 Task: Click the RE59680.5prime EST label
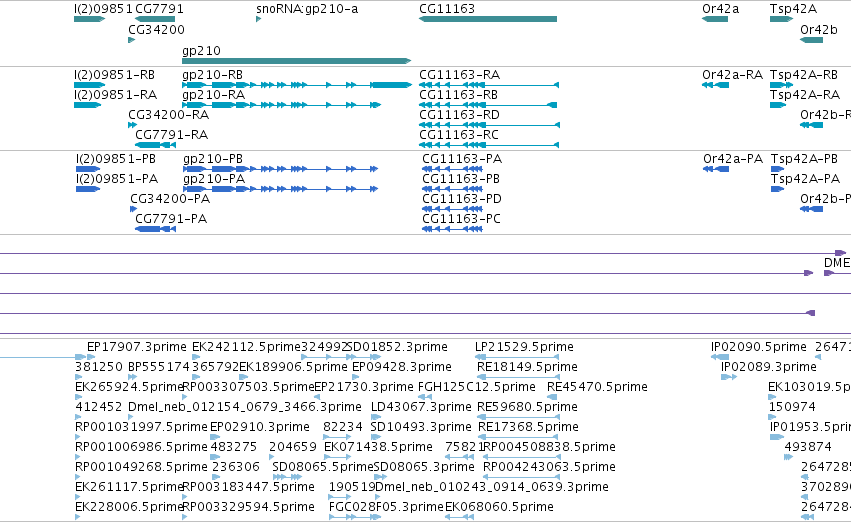[527, 408]
